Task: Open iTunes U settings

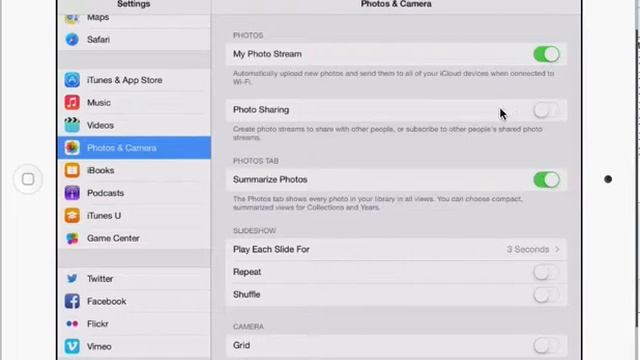Action: (x=134, y=216)
